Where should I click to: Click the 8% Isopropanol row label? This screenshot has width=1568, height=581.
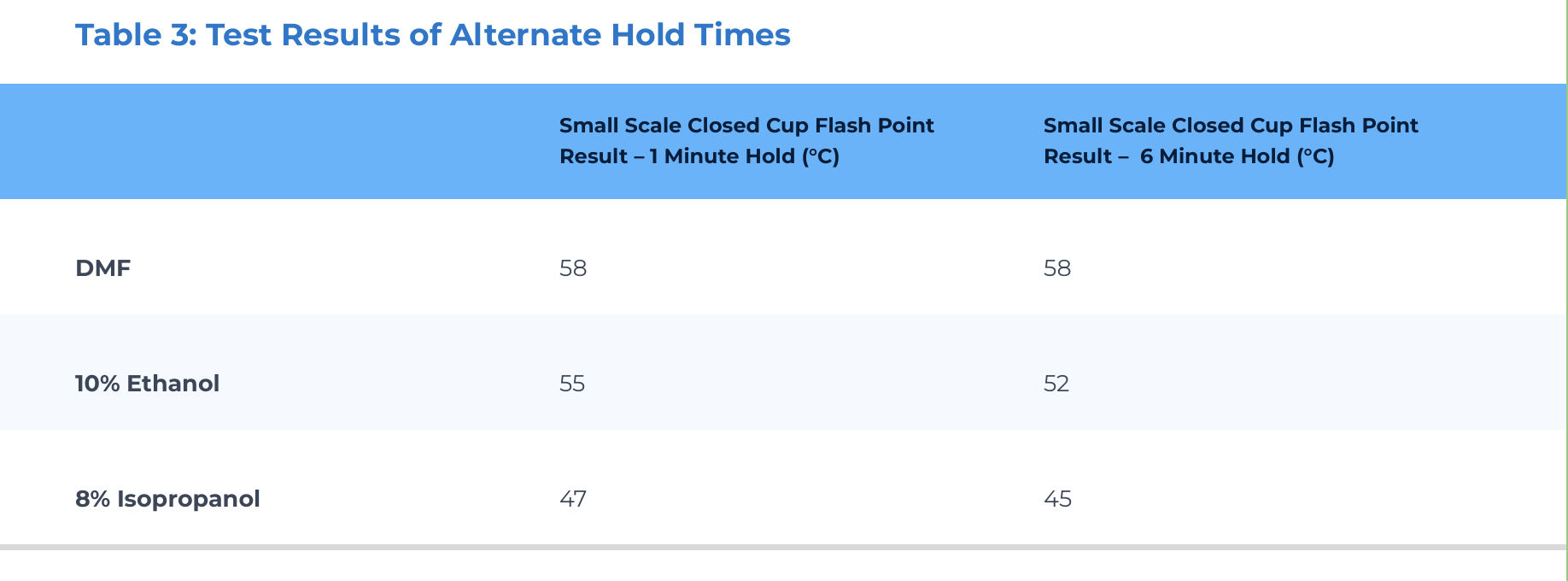point(167,499)
